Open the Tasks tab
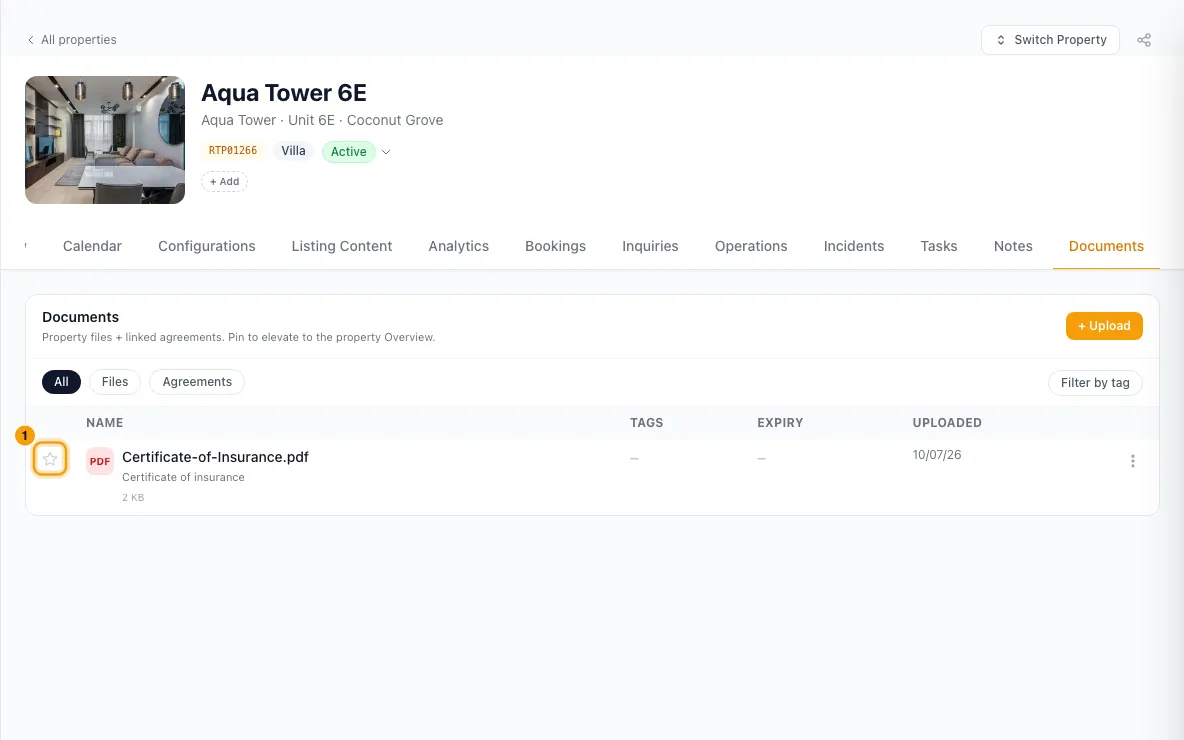 (x=939, y=246)
